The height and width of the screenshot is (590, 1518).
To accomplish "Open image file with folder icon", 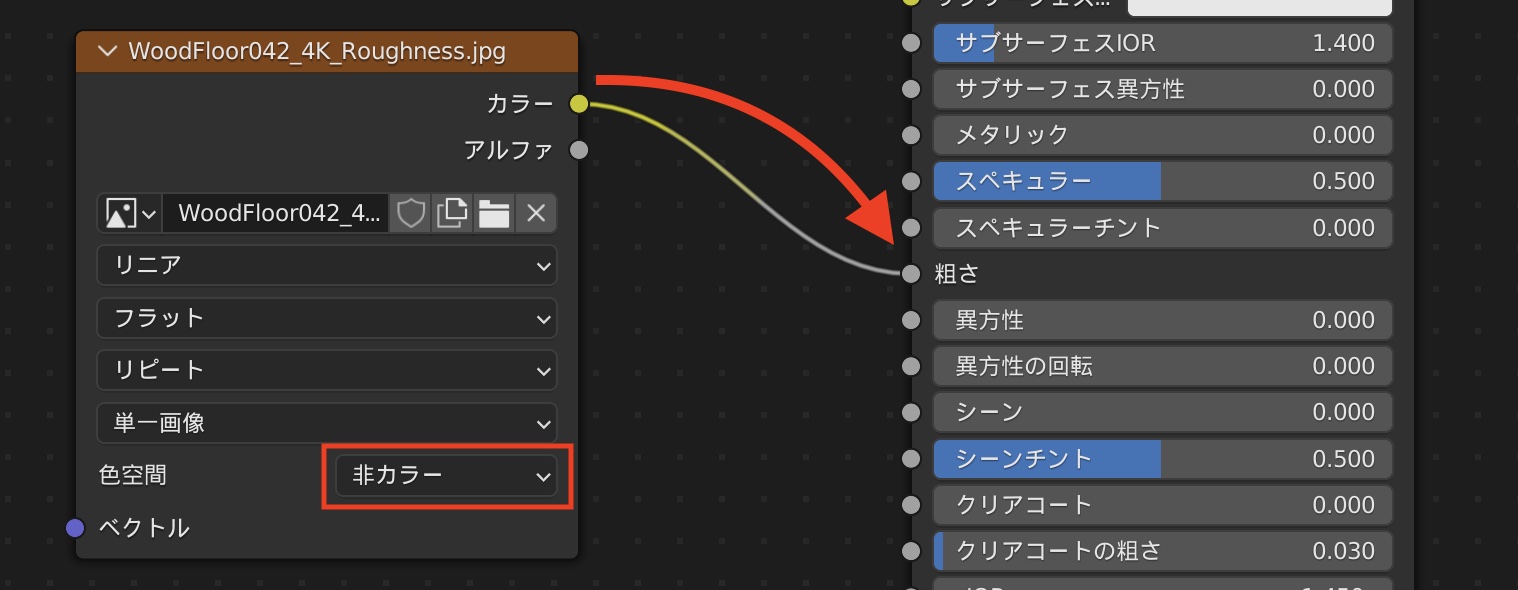I will (x=494, y=213).
